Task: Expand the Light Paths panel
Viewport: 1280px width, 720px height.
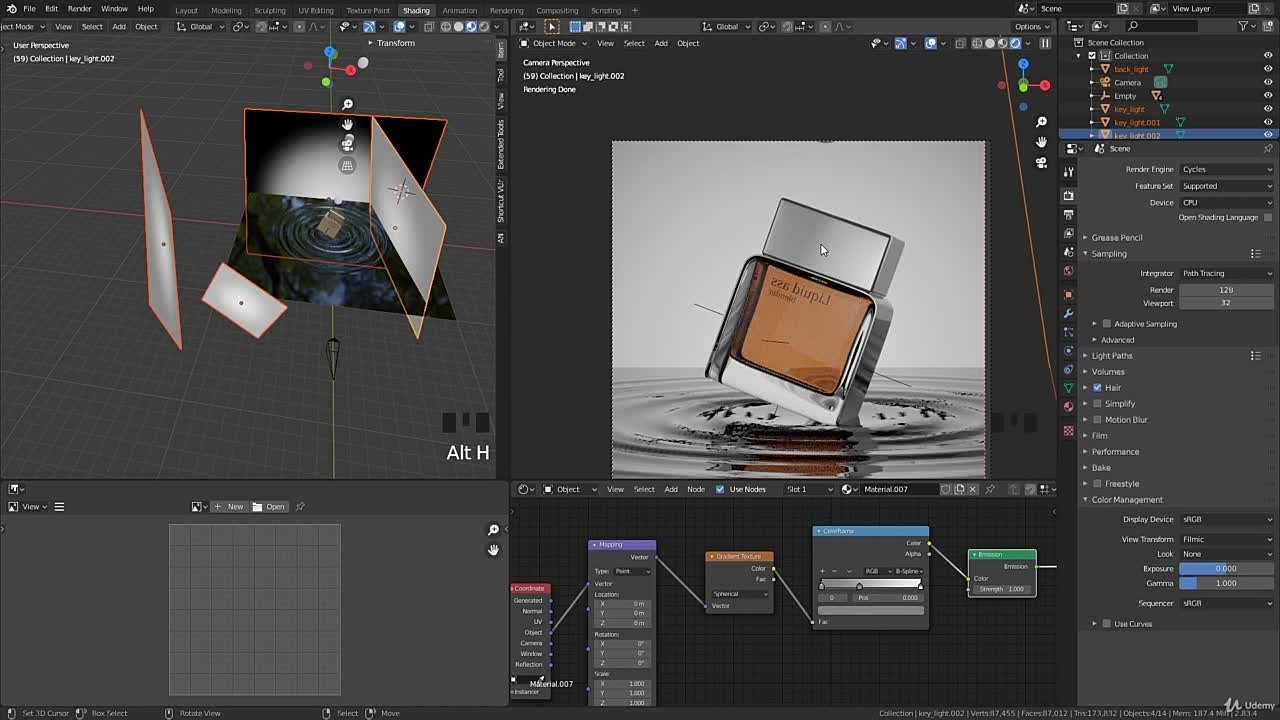Action: [1112, 355]
